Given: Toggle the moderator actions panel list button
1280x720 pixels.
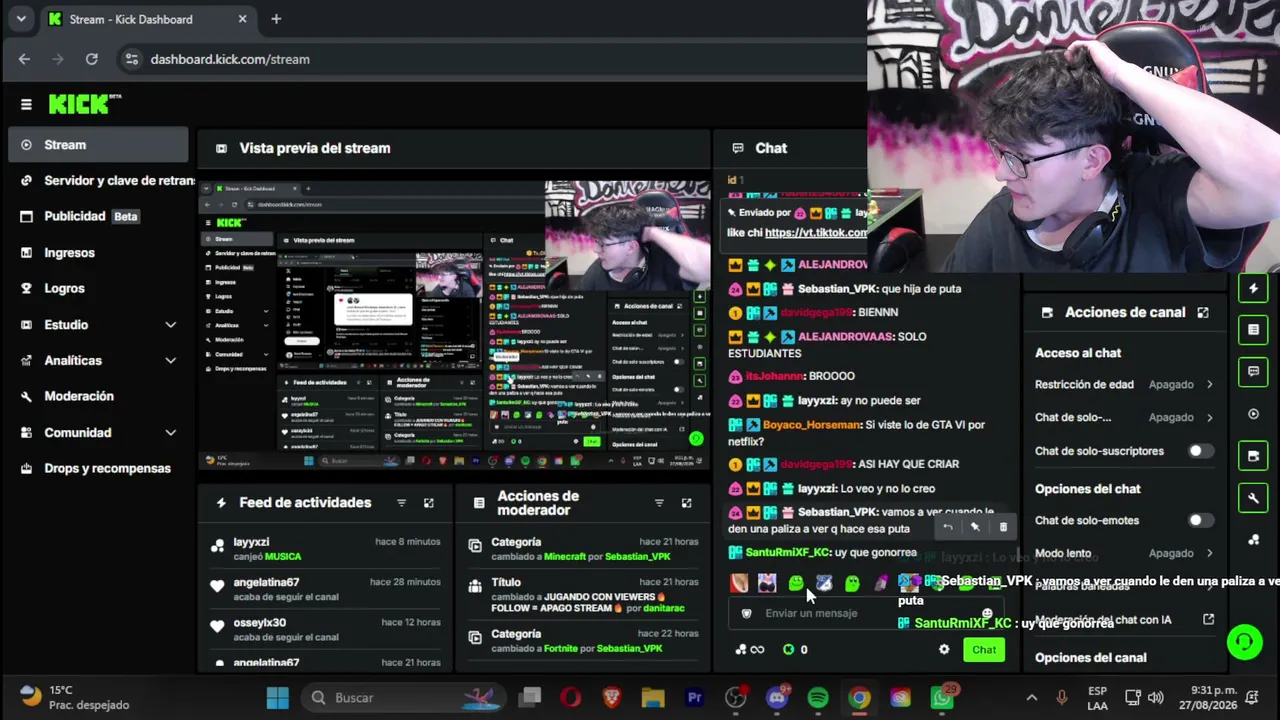Looking at the screenshot, I should (1254, 329).
